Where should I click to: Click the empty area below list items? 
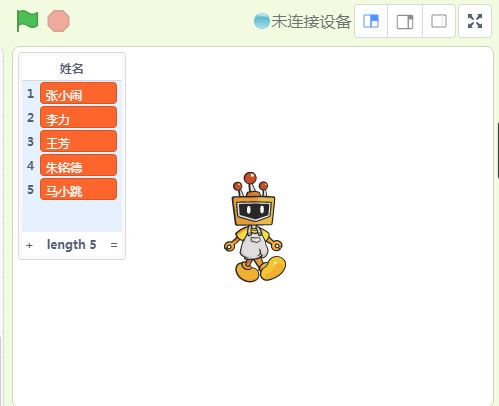(72, 216)
